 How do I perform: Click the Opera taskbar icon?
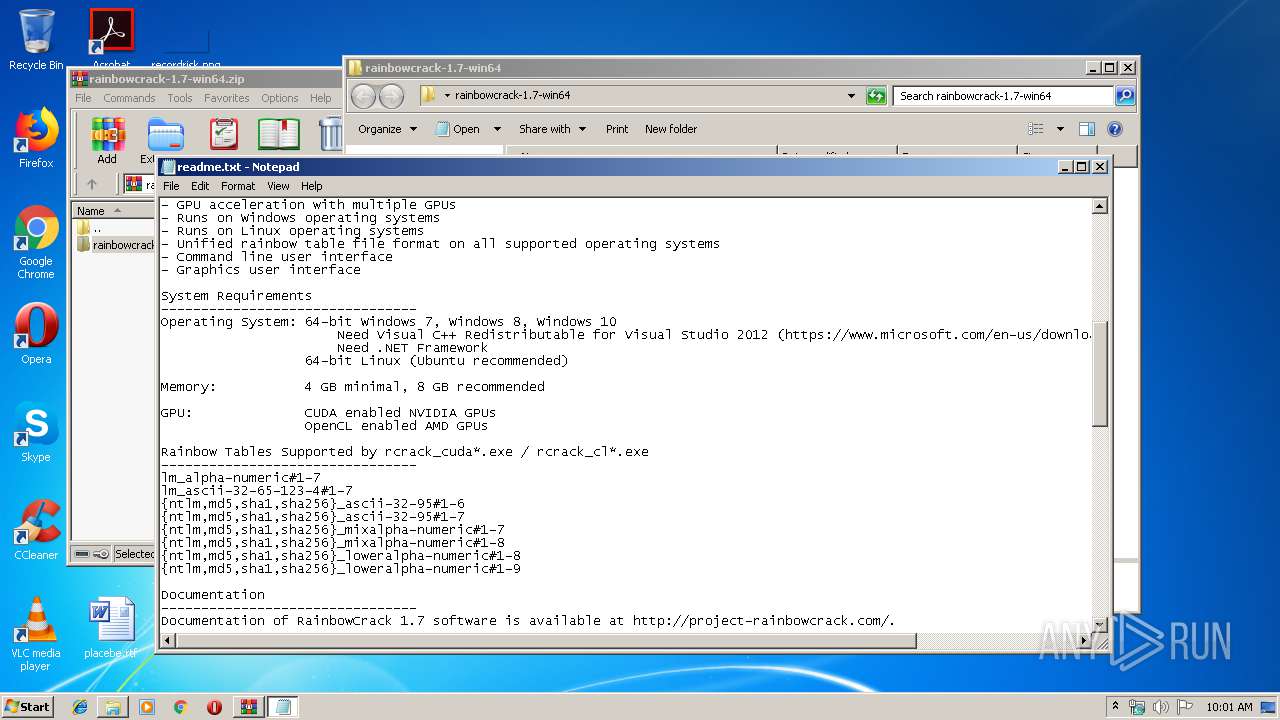214,707
